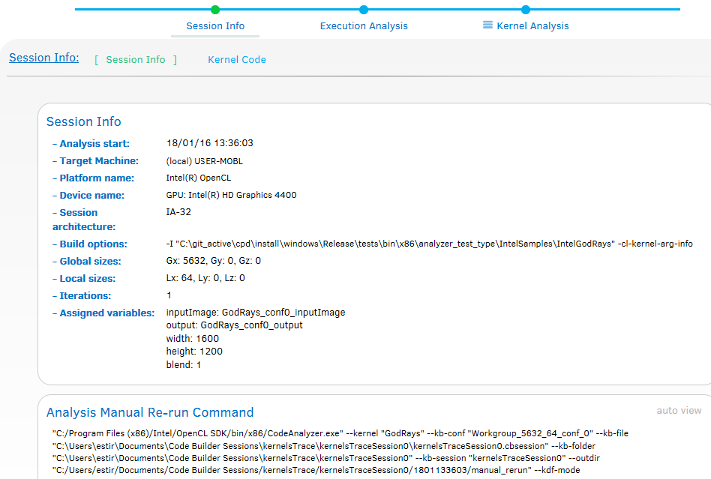This screenshot has width=711, height=479.
Task: Click the Session Info panel heading
Action: click(x=84, y=121)
